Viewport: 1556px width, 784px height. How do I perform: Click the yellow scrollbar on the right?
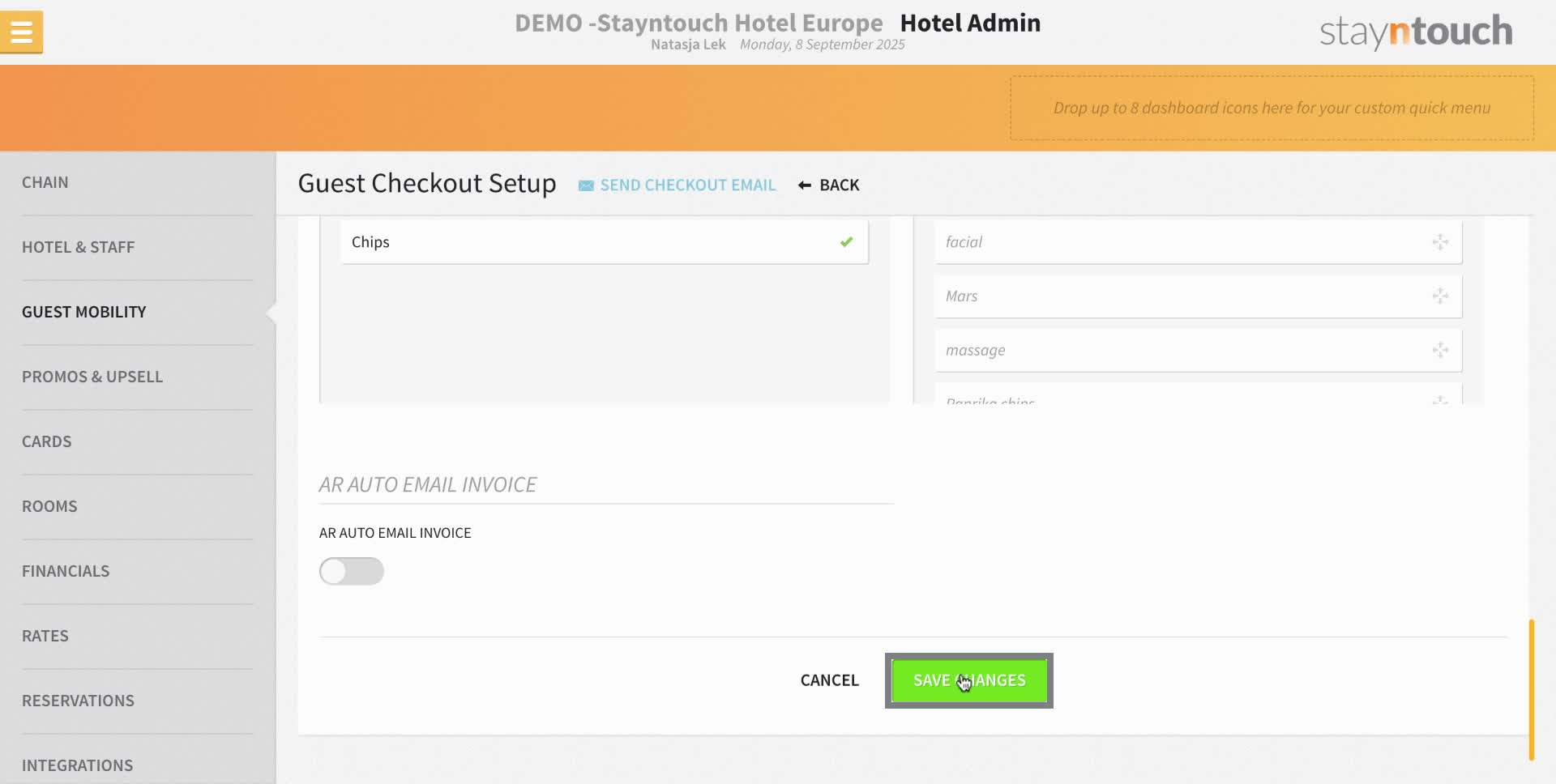[1532, 688]
